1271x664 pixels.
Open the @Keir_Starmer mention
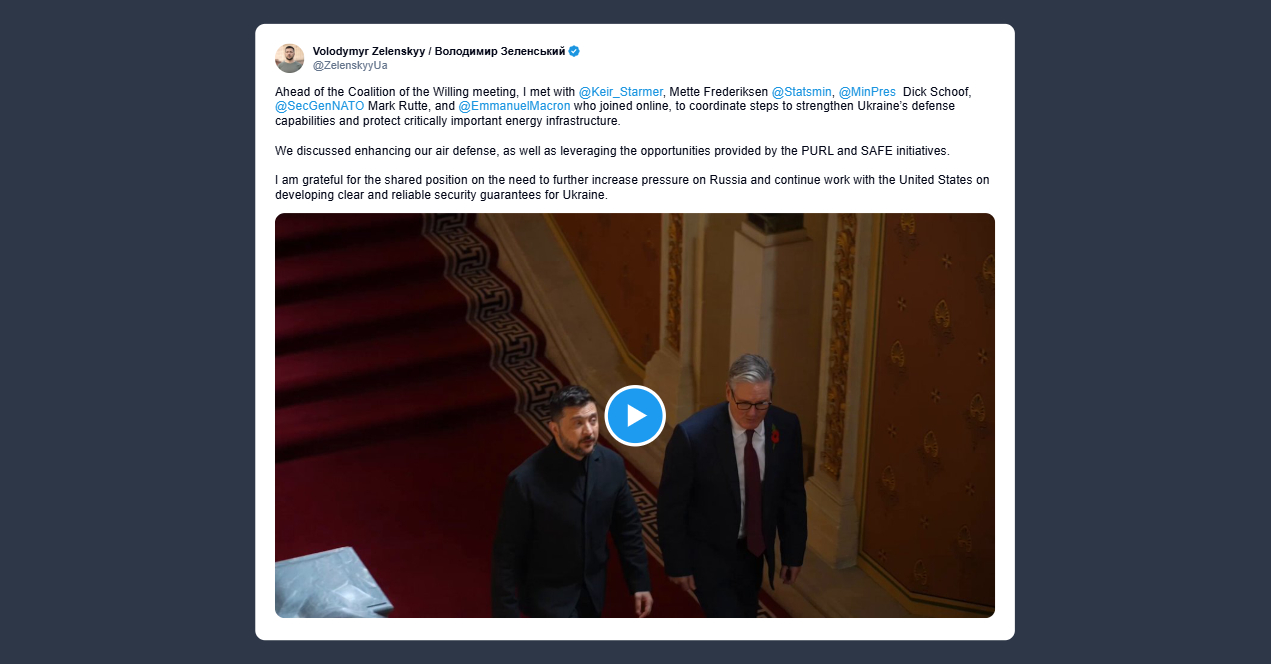tap(621, 92)
